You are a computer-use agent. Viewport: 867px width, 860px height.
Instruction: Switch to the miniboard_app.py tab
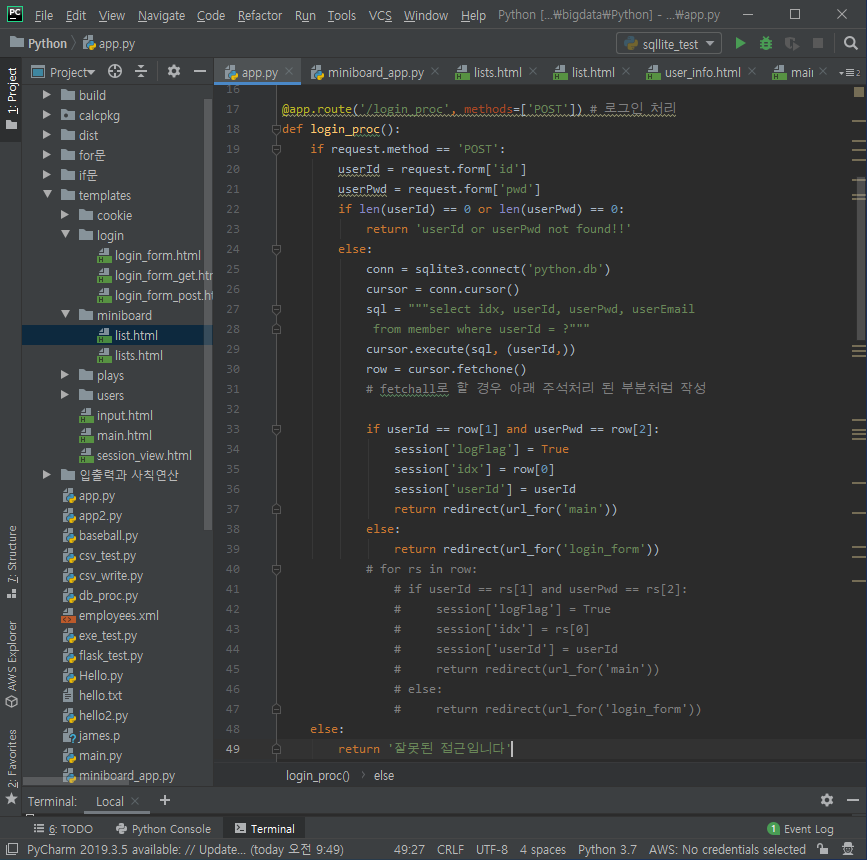[x=375, y=72]
